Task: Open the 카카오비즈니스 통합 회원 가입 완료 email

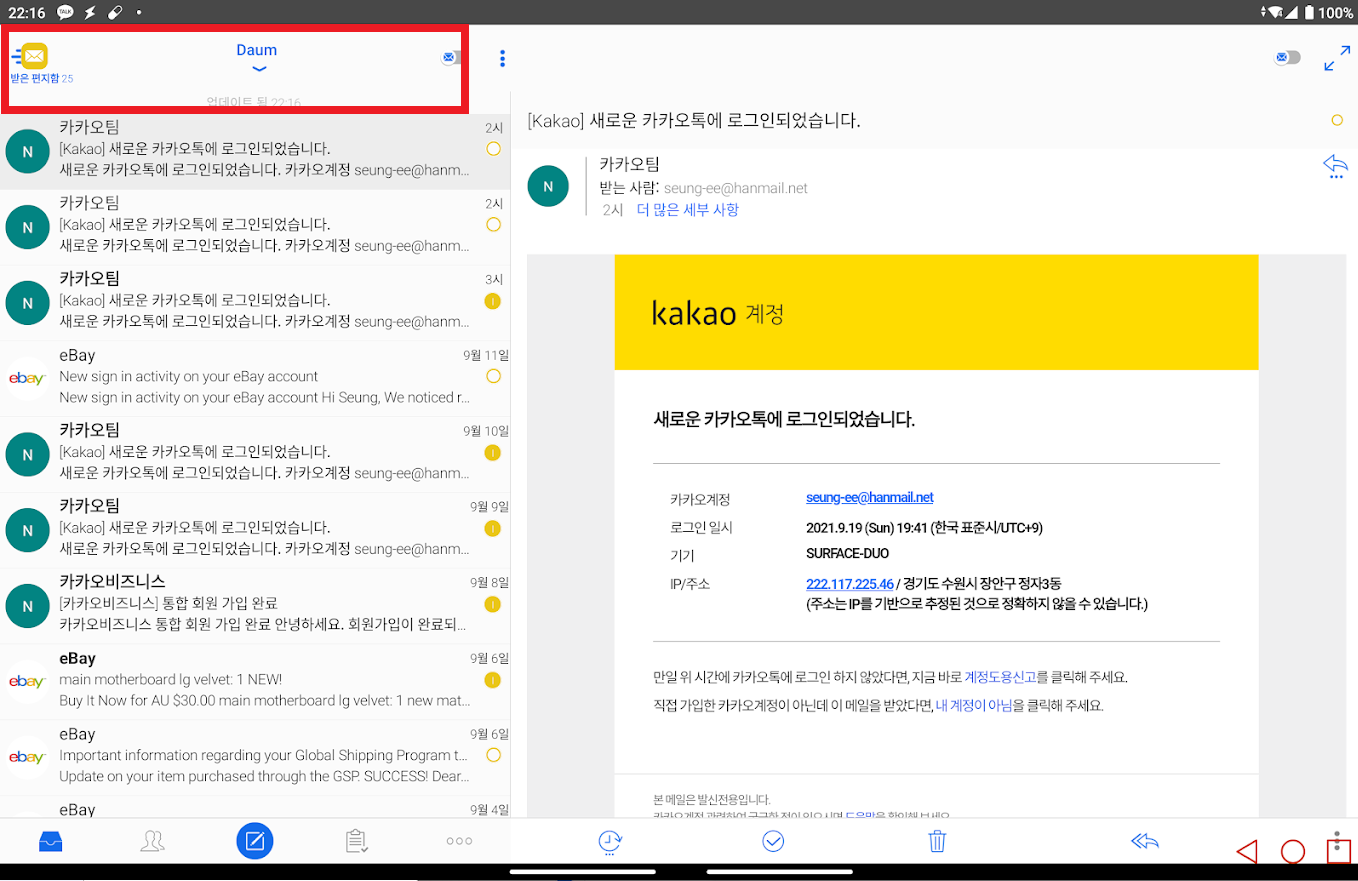Action: pyautogui.click(x=255, y=606)
